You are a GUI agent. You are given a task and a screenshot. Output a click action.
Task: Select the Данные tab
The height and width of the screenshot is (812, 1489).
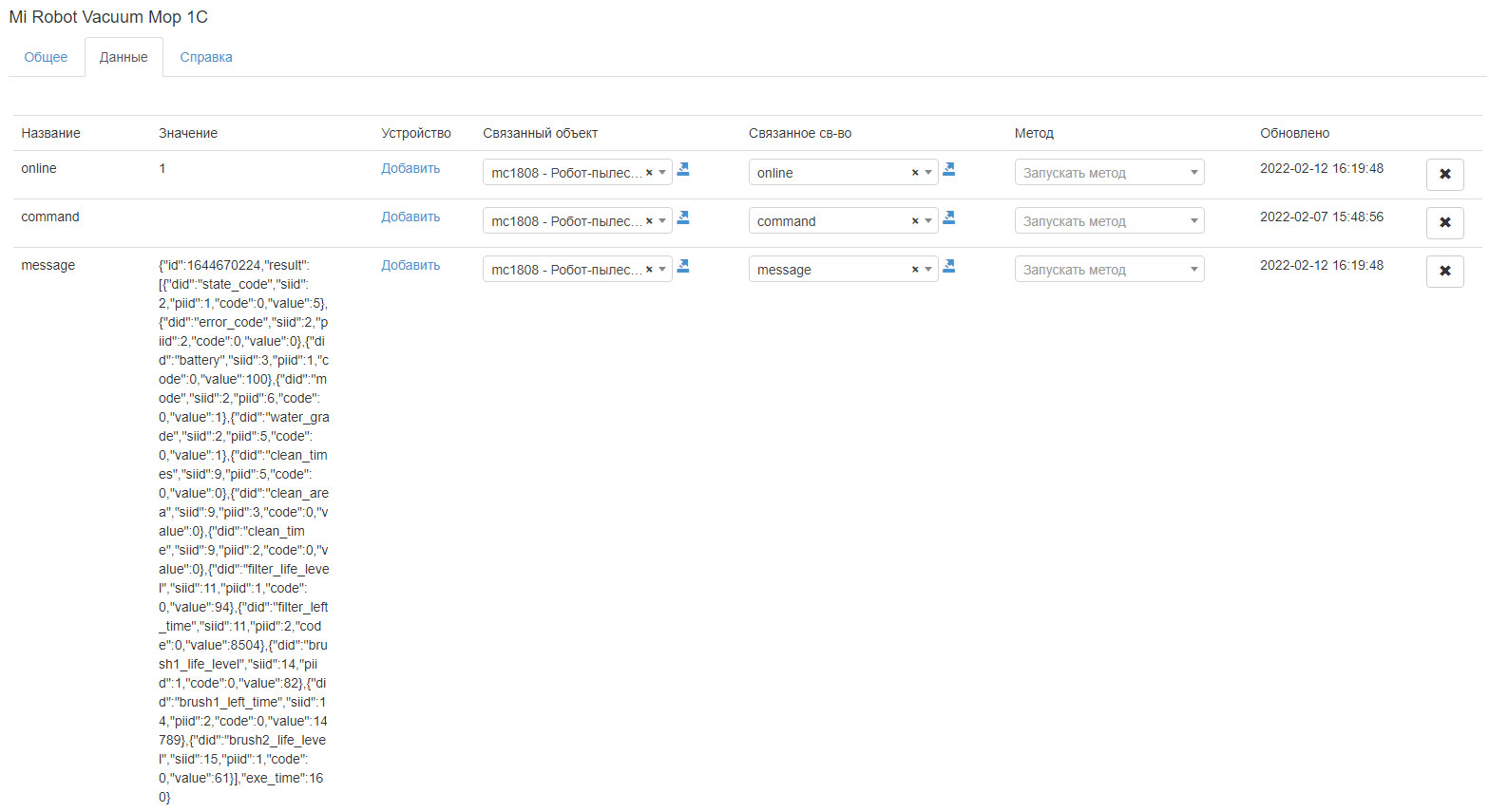click(x=124, y=57)
